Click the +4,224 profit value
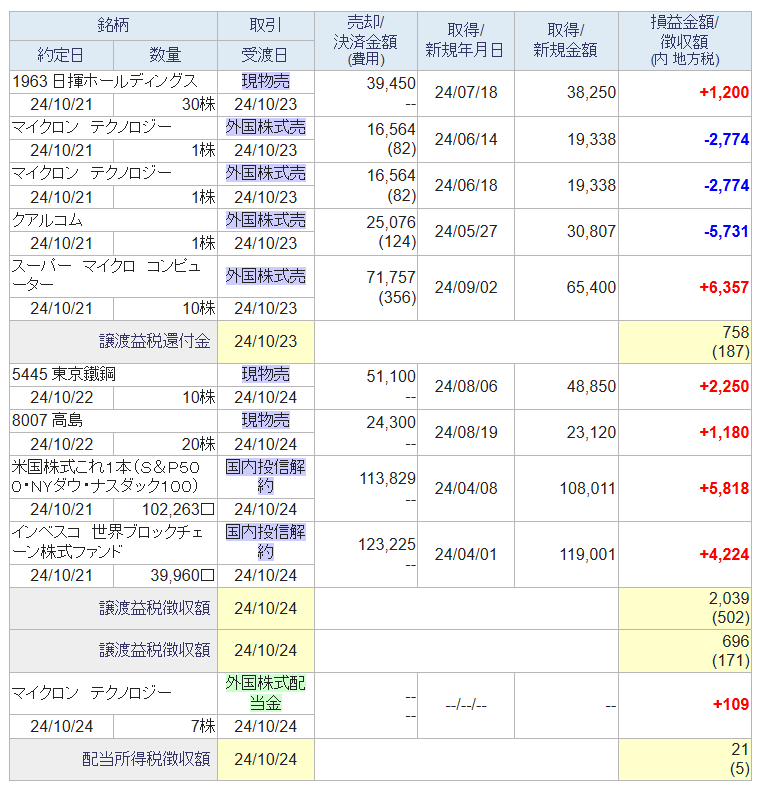Image resolution: width=762 pixels, height=794 pixels. pos(724,555)
